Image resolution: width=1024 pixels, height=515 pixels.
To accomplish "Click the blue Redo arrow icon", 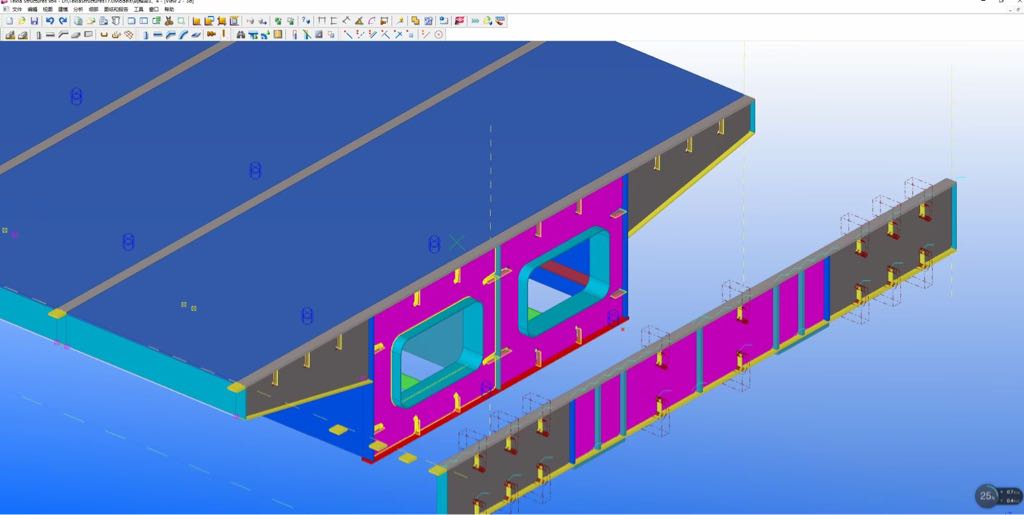I will [x=62, y=21].
